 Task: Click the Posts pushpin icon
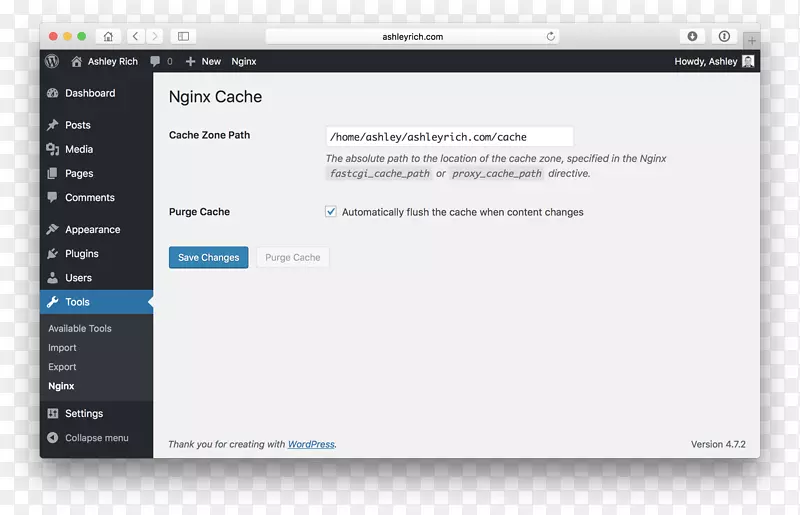click(53, 125)
